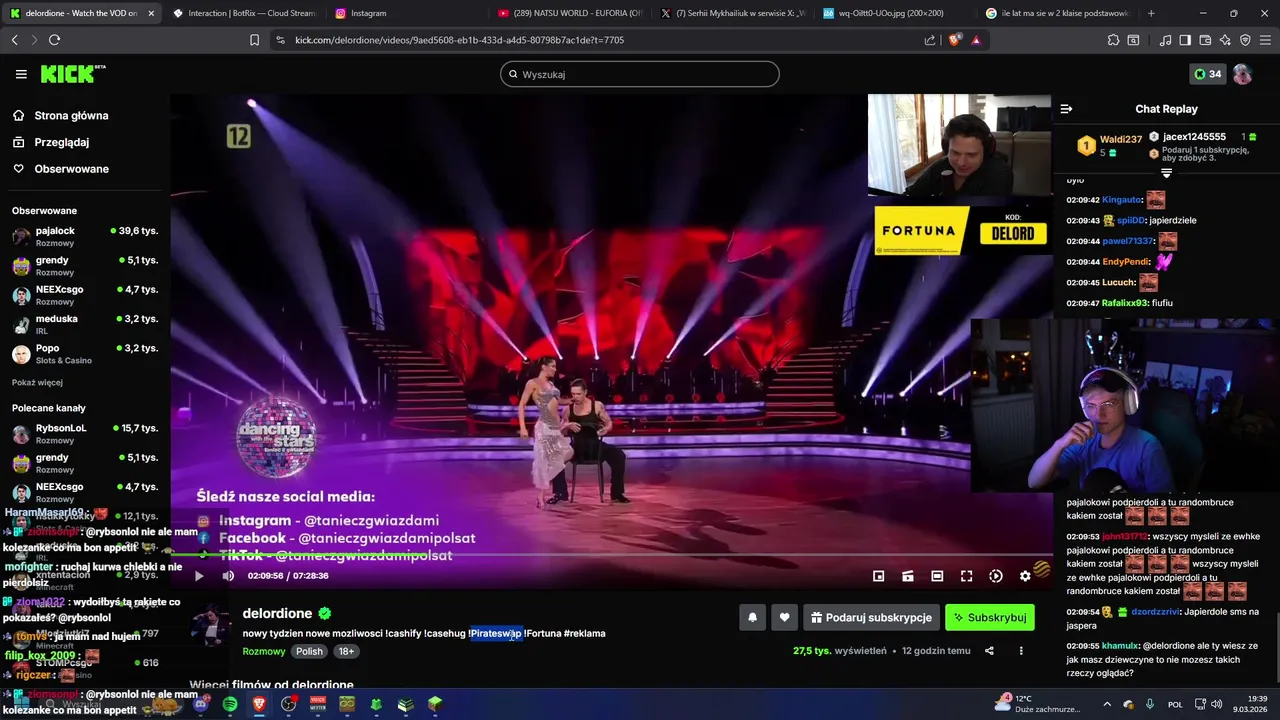This screenshot has width=1280, height=720.
Task: Open Discord from the taskbar
Action: (201, 704)
